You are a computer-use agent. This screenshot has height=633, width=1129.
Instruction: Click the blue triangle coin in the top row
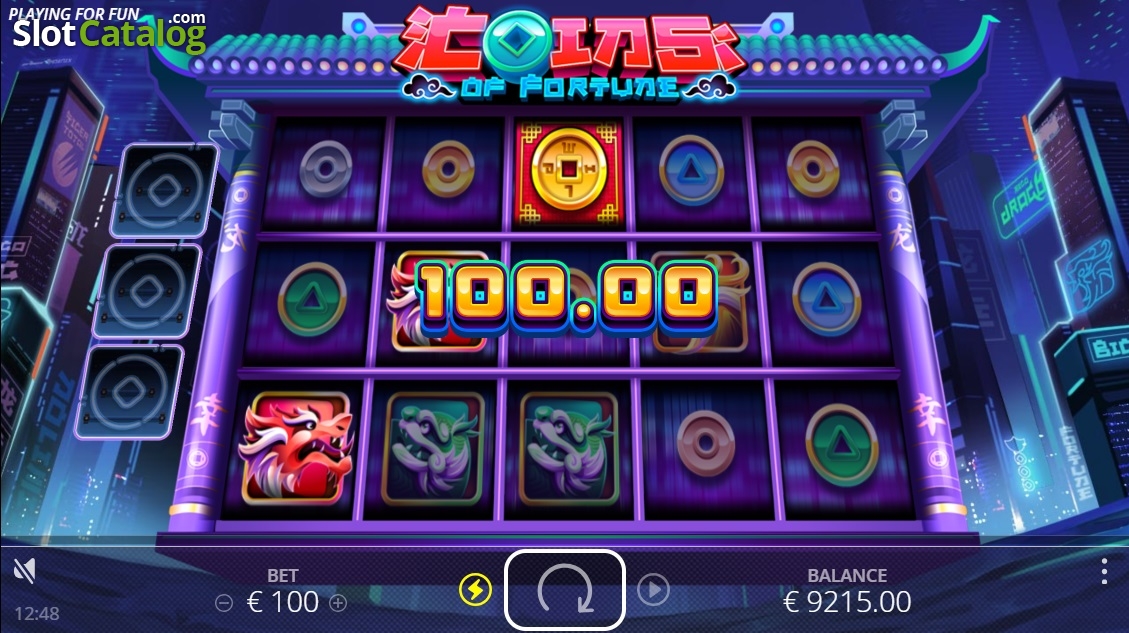pyautogui.click(x=691, y=170)
